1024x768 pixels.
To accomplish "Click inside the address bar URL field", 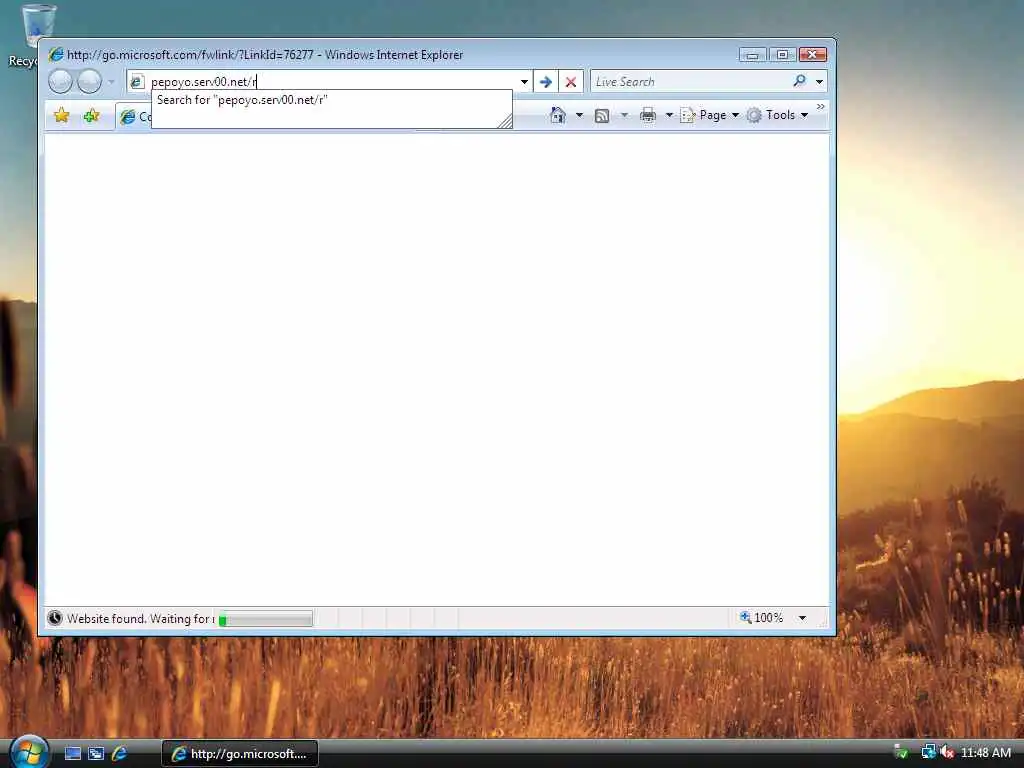I will [331, 82].
